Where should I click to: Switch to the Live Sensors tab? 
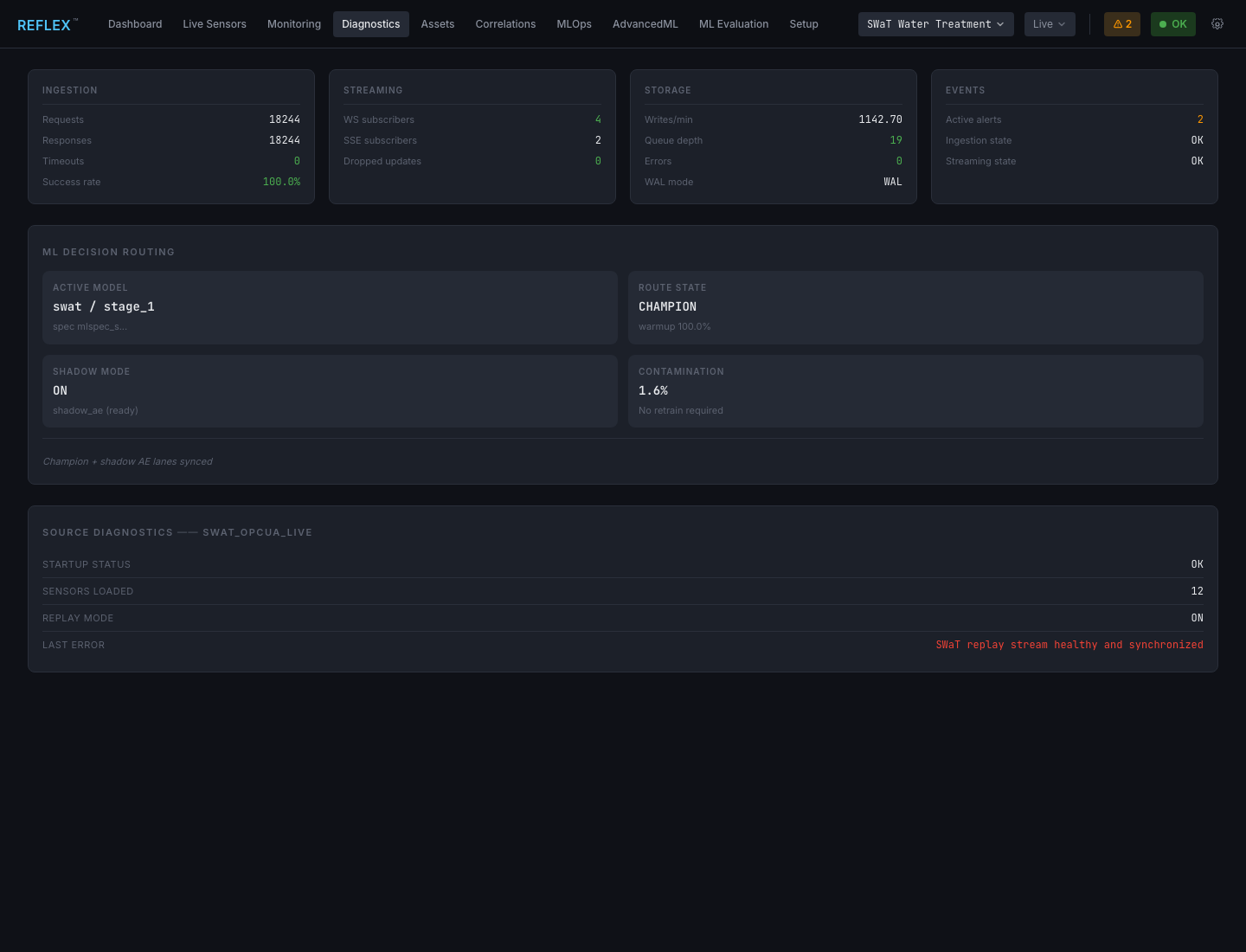(x=215, y=24)
